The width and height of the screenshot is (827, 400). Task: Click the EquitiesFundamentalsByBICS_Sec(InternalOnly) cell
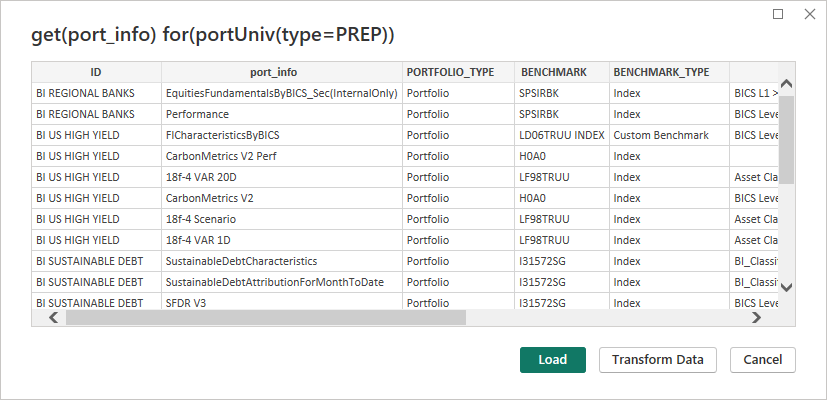(282, 93)
